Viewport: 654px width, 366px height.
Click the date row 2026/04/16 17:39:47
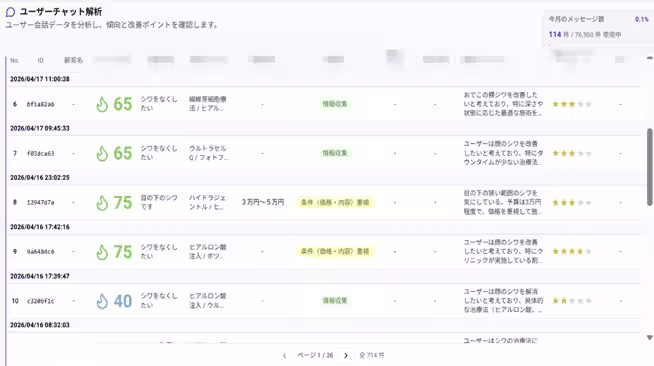(40, 276)
